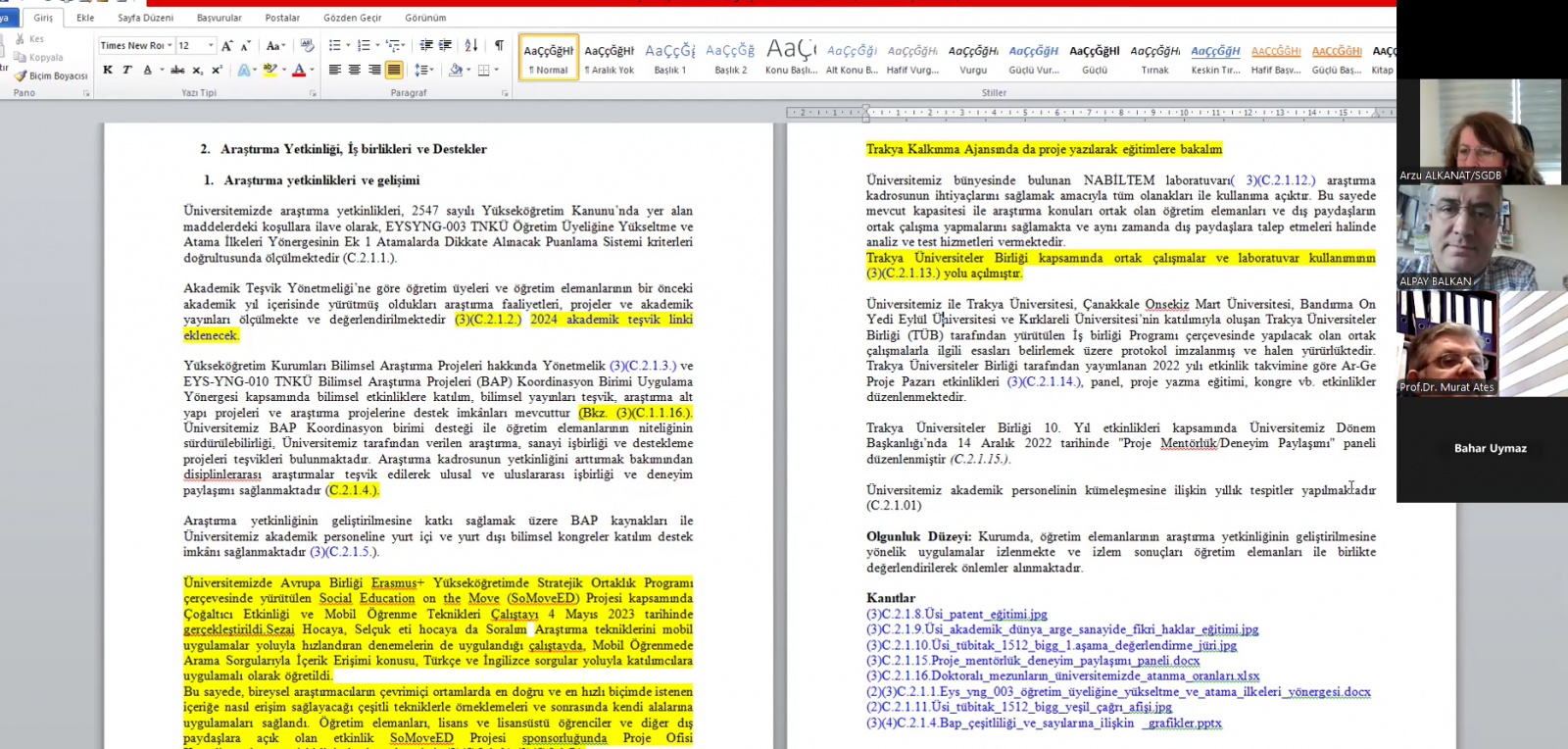Clear formatting with the eraser icon
1568x749 pixels.
(x=307, y=45)
